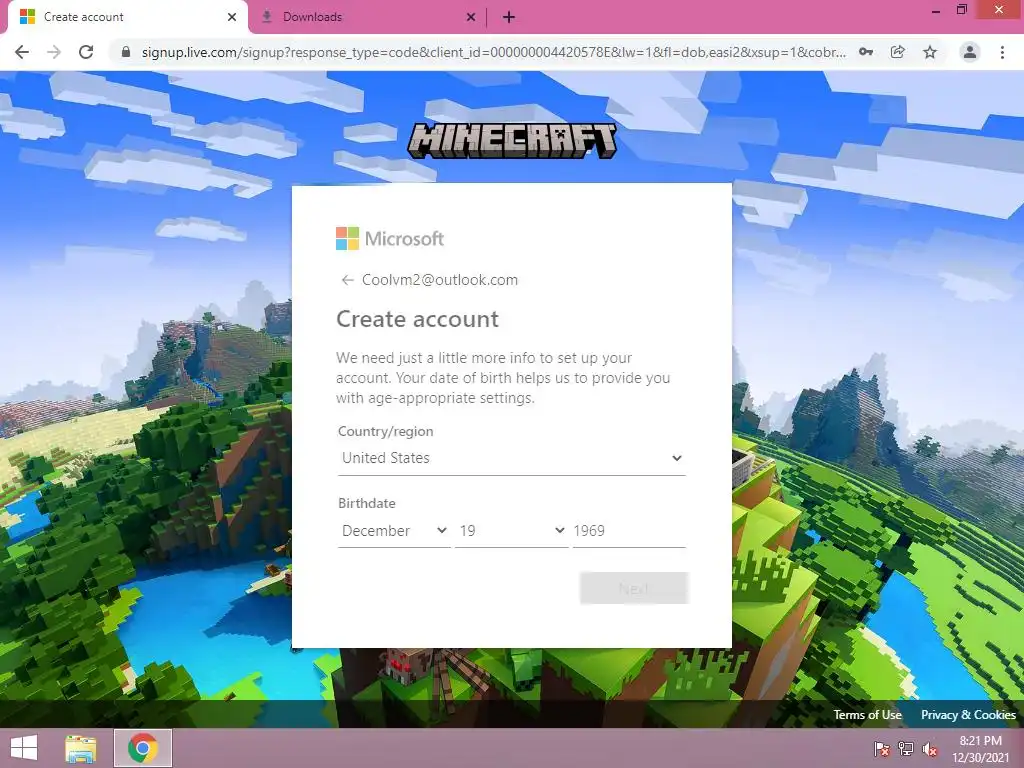The height and width of the screenshot is (768, 1024).
Task: Open the Chrome profile avatar
Action: pyautogui.click(x=970, y=52)
